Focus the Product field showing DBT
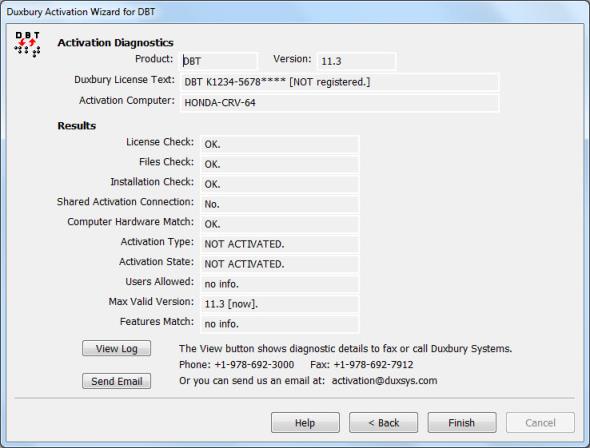 (x=219, y=61)
